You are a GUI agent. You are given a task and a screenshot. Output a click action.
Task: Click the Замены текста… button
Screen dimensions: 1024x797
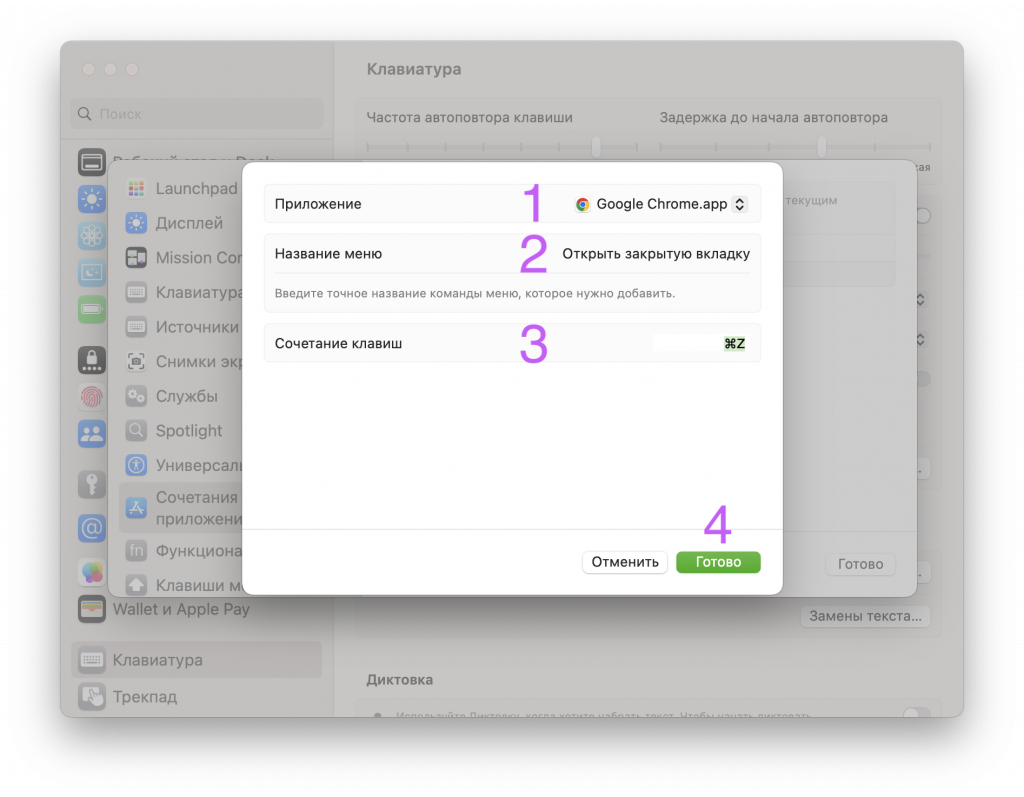coord(865,616)
